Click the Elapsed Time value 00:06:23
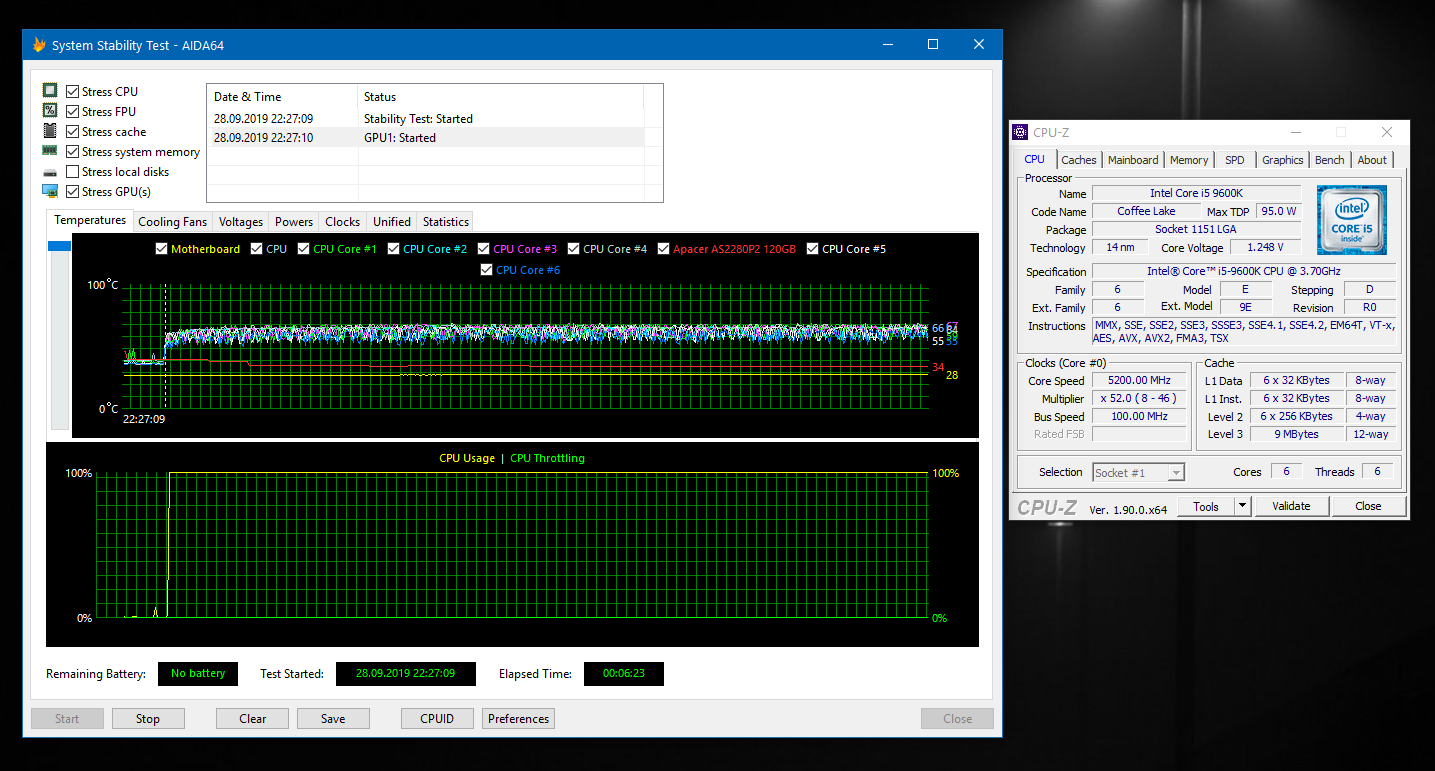 click(623, 674)
